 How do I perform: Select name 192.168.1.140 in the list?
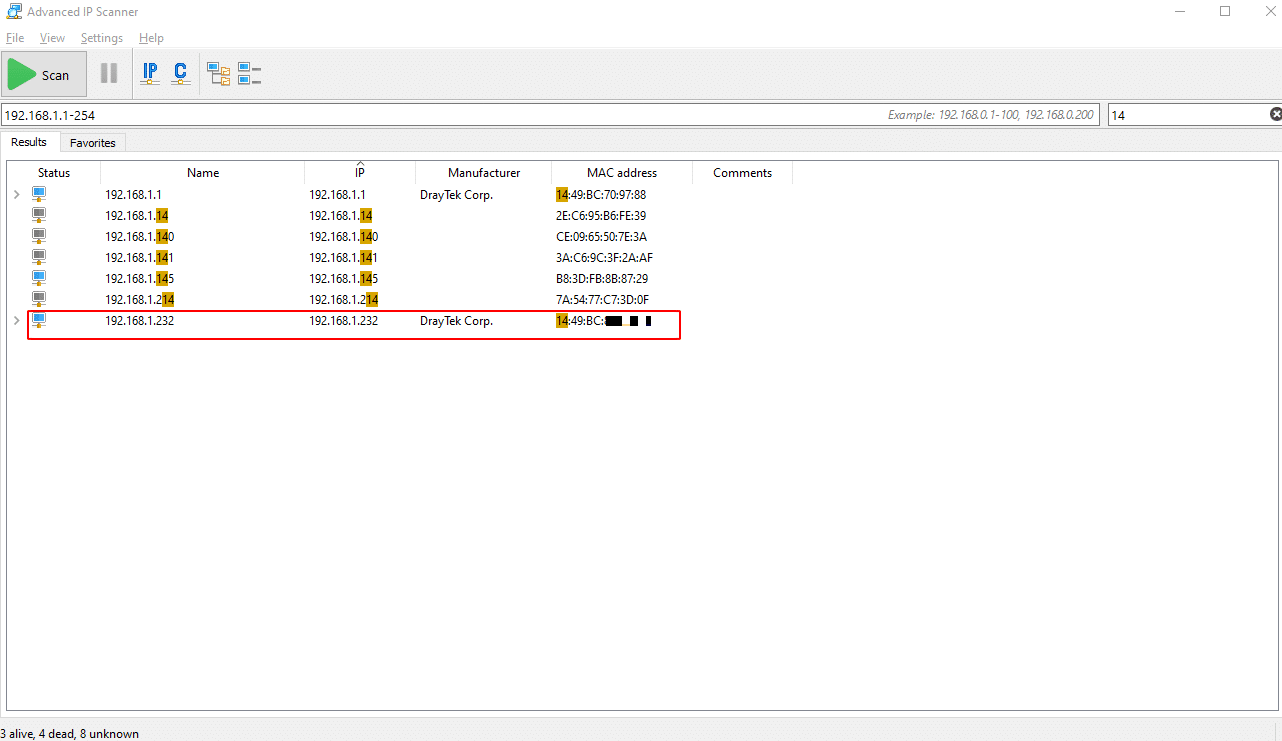click(140, 237)
